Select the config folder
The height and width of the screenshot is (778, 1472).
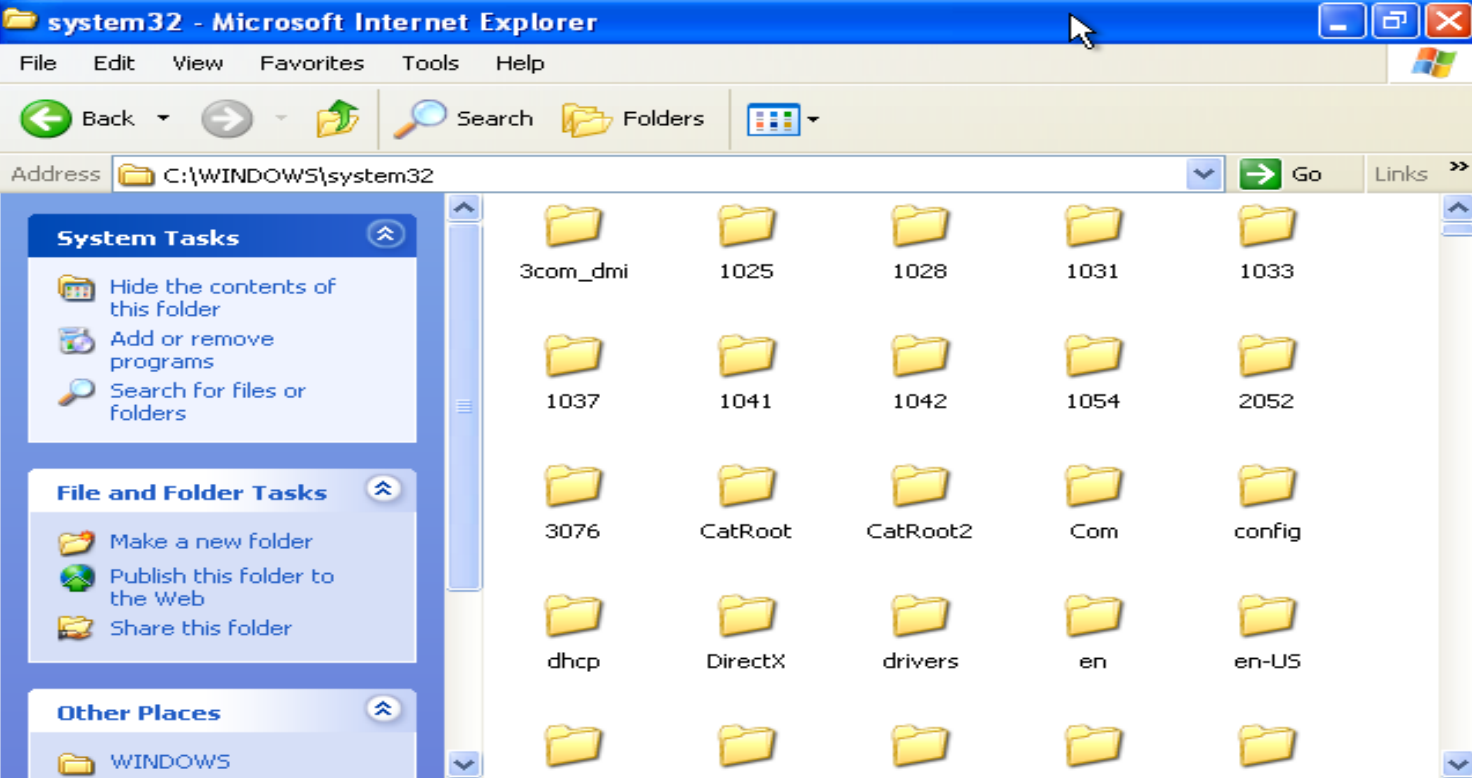click(1267, 502)
